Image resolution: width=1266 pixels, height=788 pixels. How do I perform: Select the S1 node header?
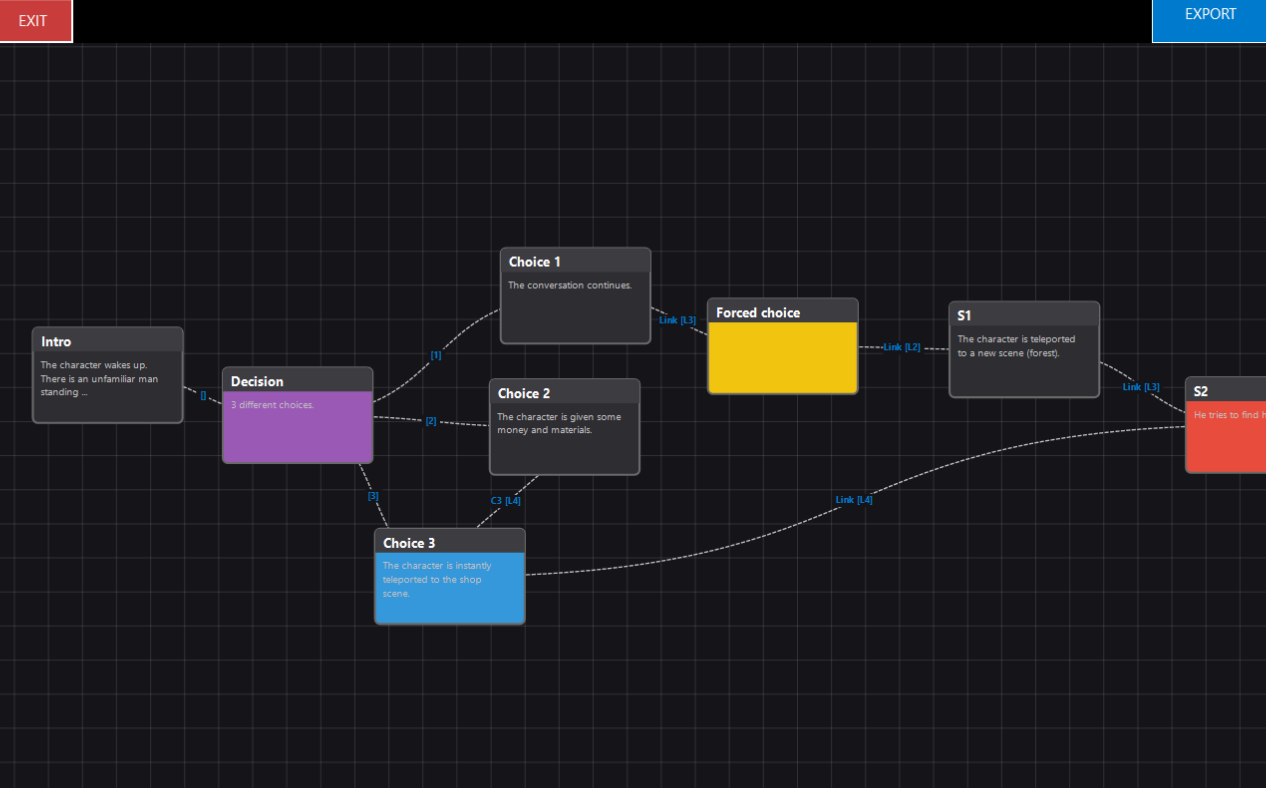[1024, 314]
